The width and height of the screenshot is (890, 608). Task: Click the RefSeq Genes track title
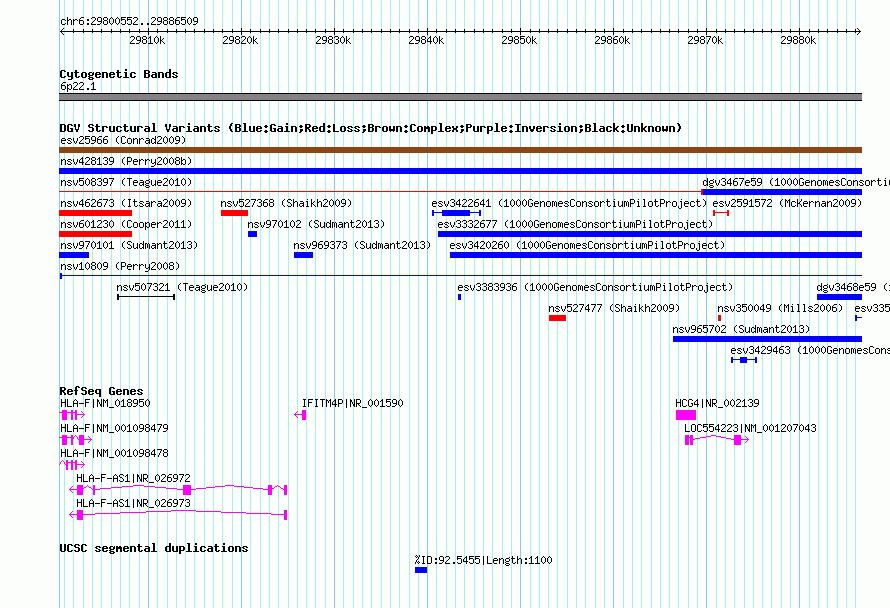101,391
